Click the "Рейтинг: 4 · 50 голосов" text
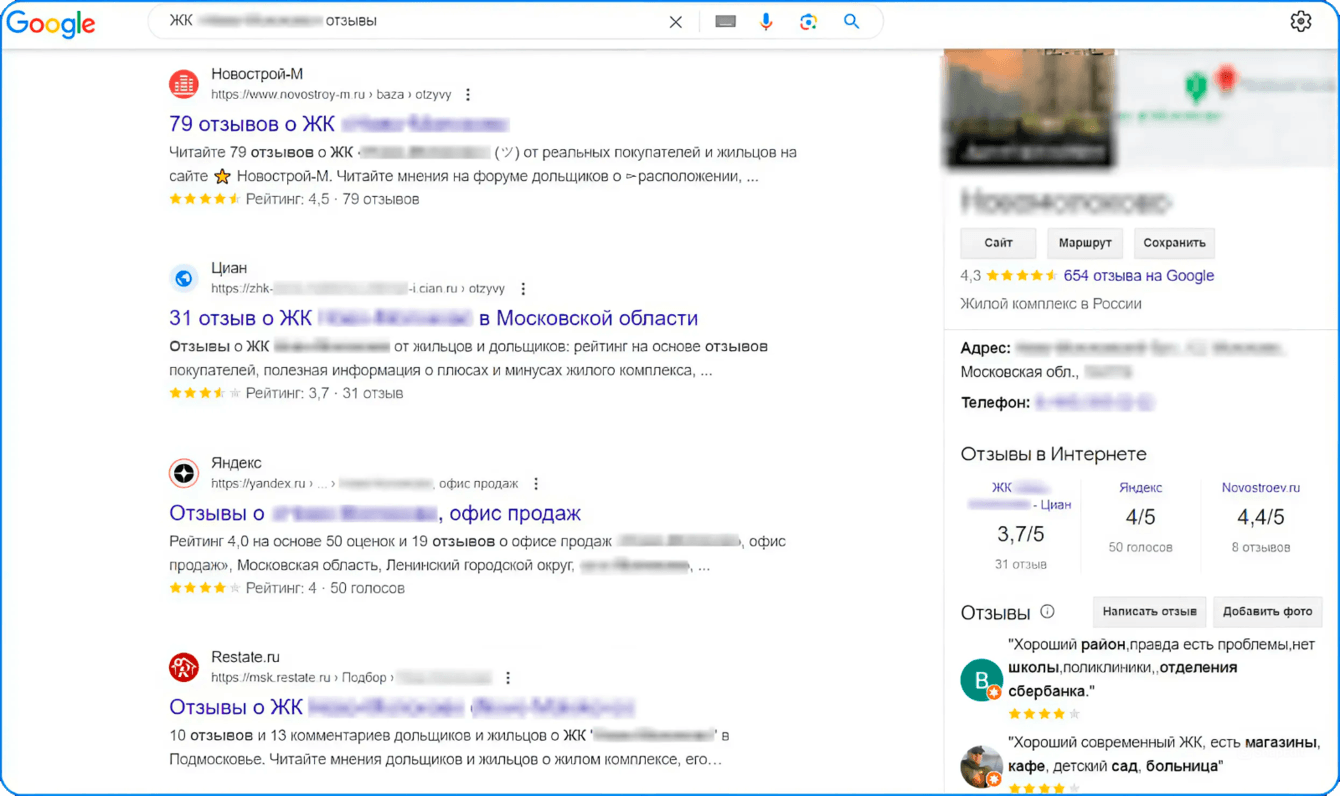 pos(326,588)
